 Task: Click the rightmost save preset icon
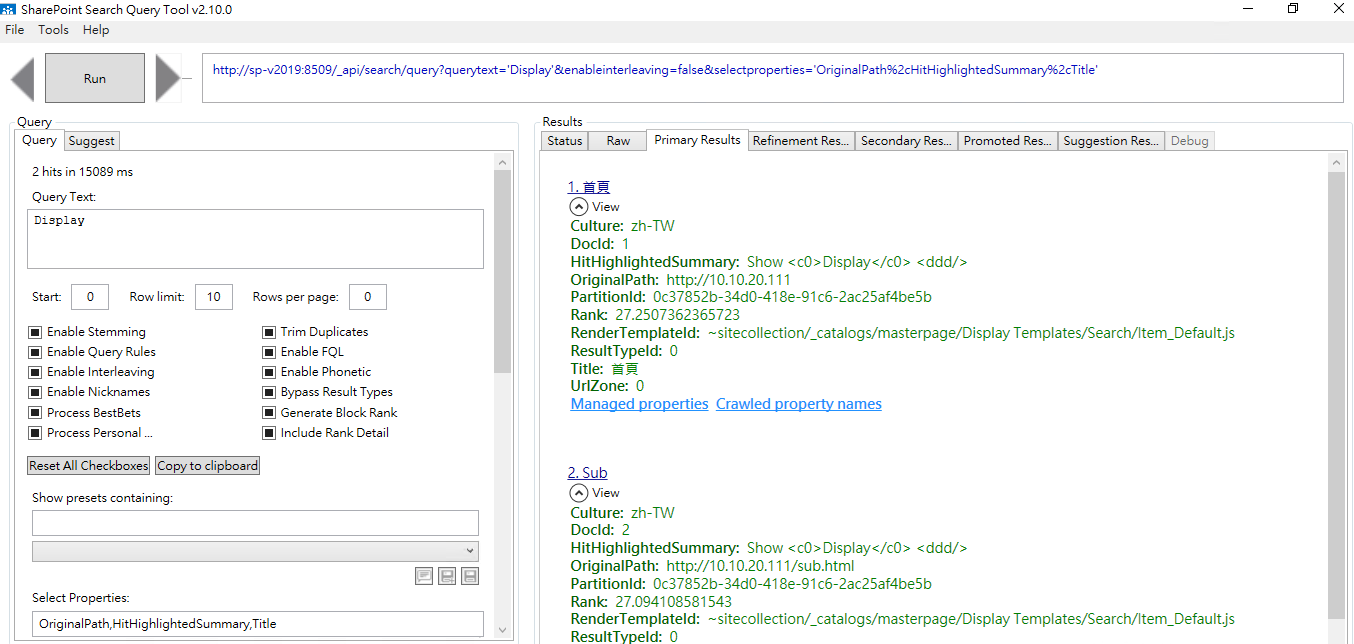(469, 575)
